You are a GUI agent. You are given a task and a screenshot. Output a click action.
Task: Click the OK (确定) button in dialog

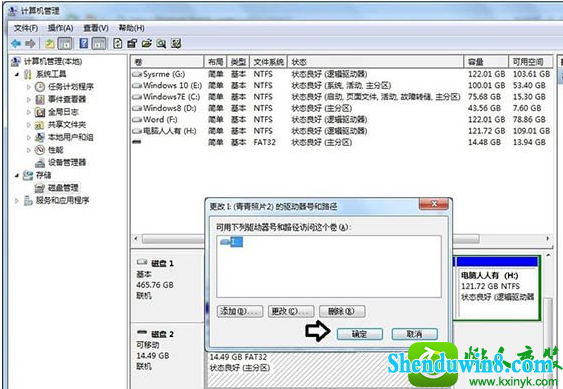[360, 334]
